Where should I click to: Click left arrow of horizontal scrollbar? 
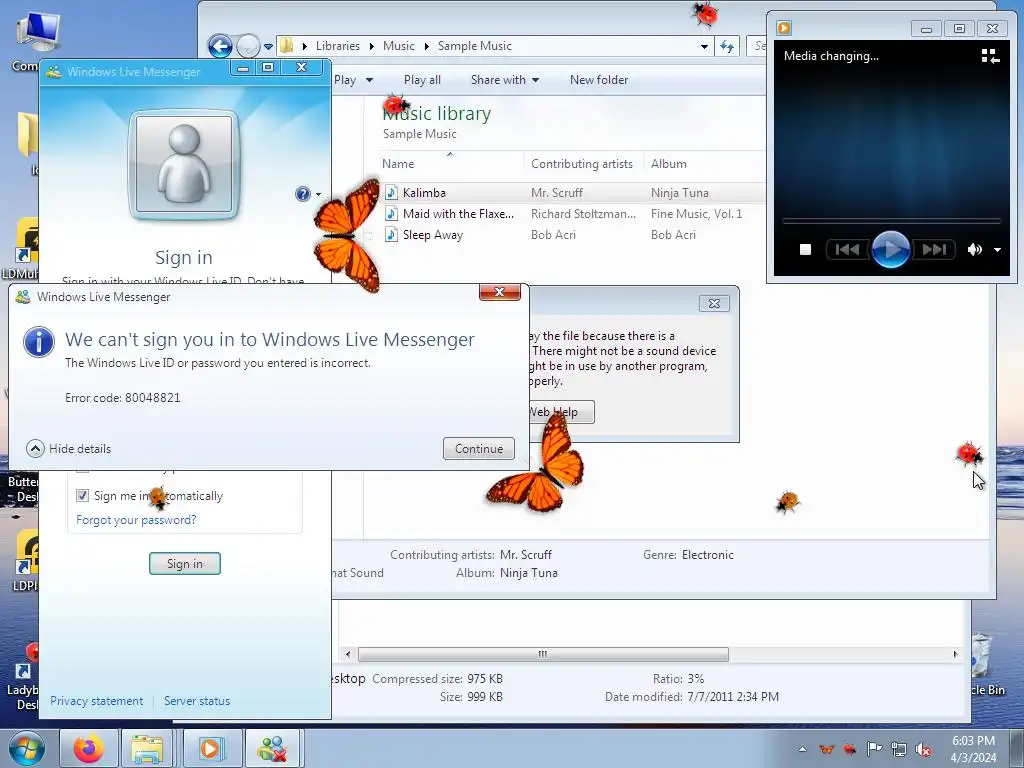tap(347, 654)
